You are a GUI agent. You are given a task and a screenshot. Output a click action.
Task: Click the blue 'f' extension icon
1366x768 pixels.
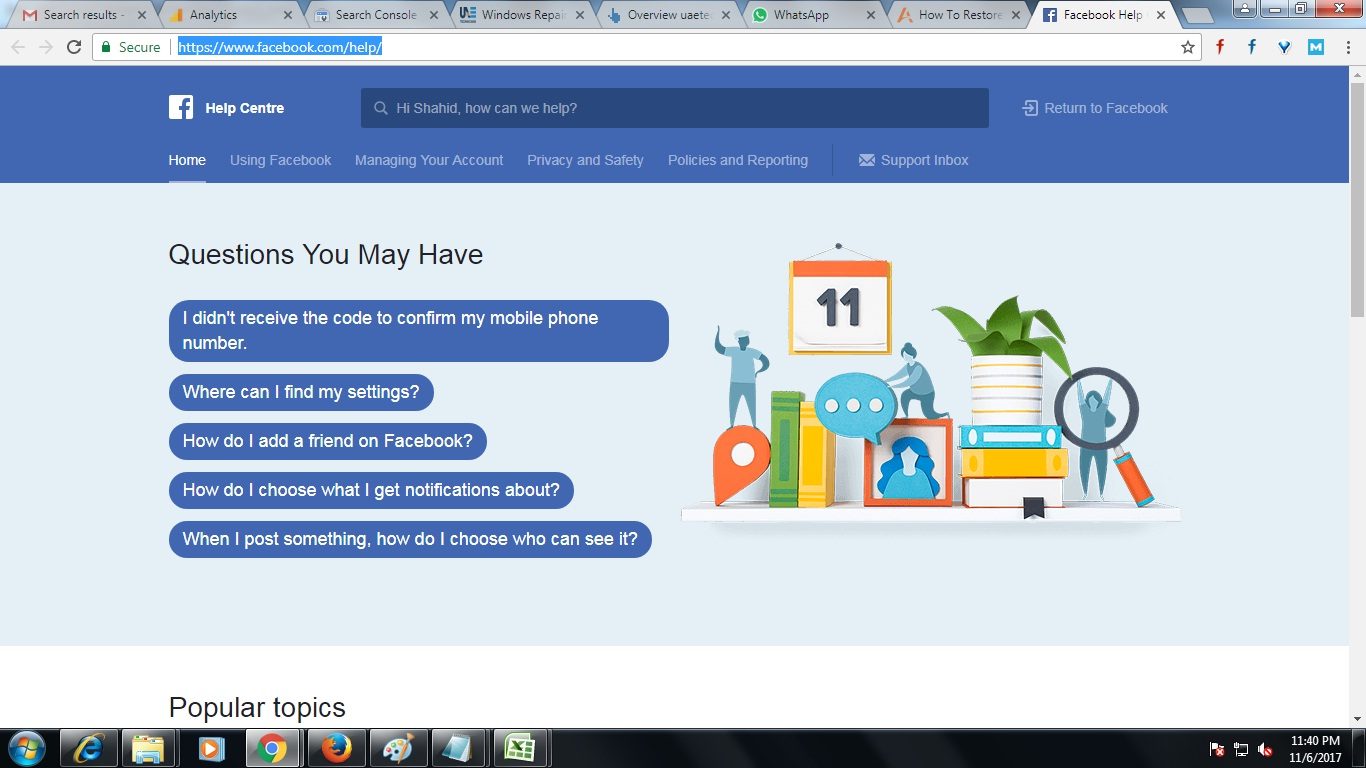tap(1252, 47)
